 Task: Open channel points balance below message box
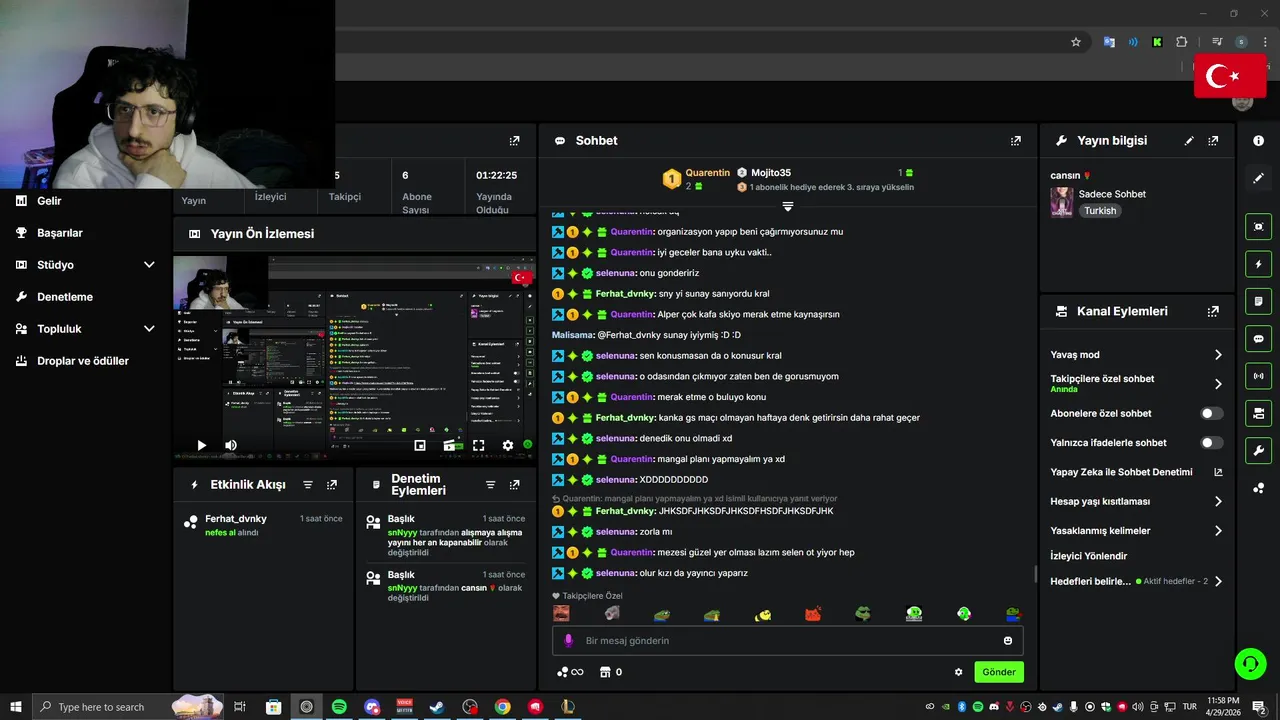pos(570,672)
